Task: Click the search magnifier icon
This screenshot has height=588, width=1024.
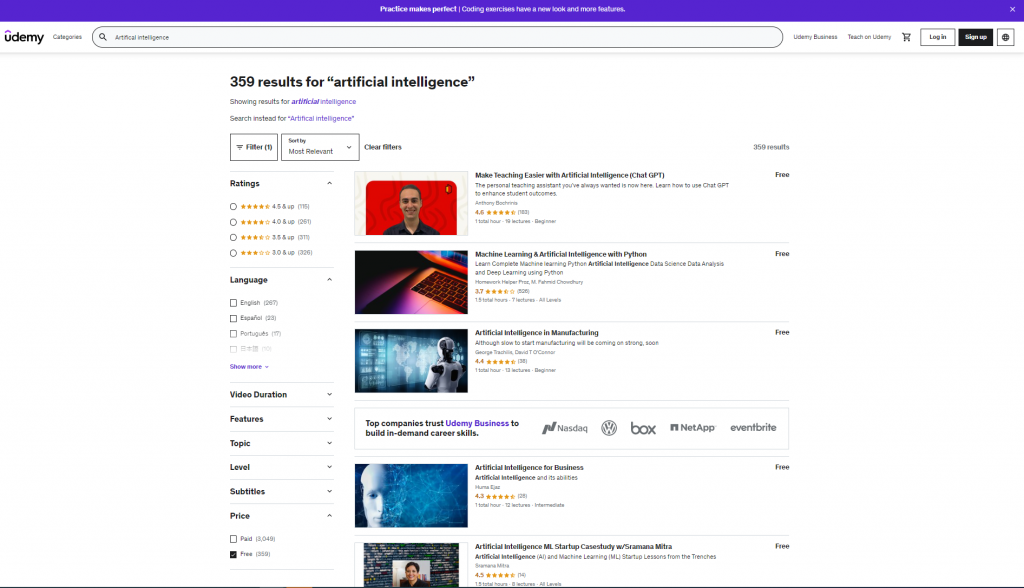Action: click(x=103, y=37)
